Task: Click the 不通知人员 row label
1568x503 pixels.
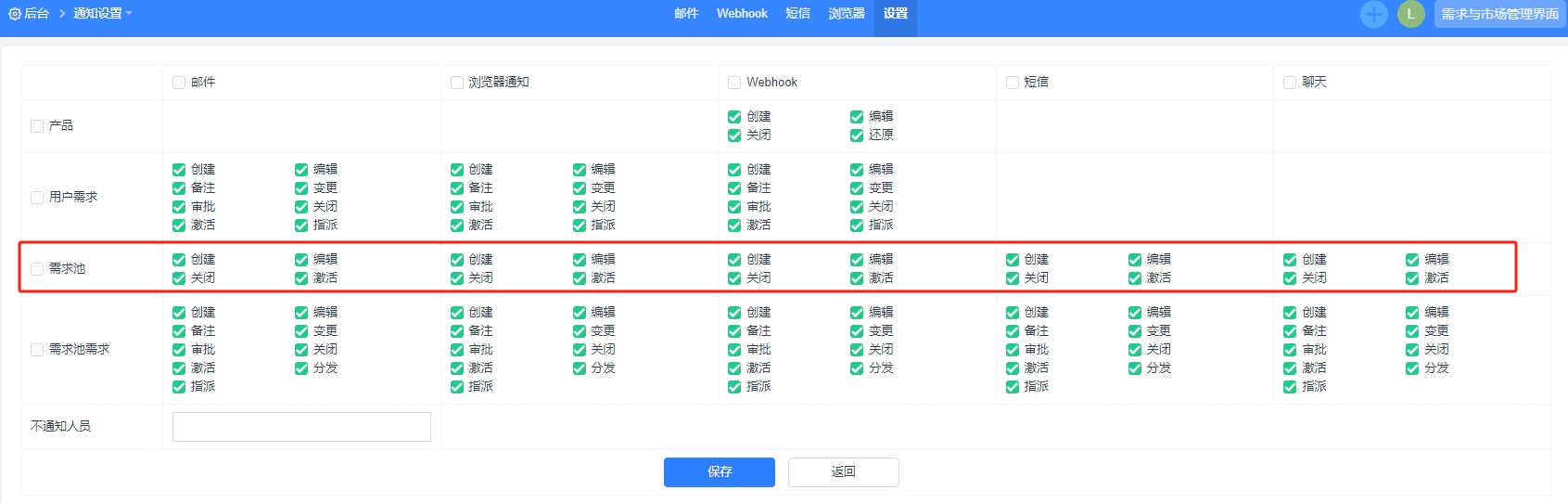Action: click(60, 427)
